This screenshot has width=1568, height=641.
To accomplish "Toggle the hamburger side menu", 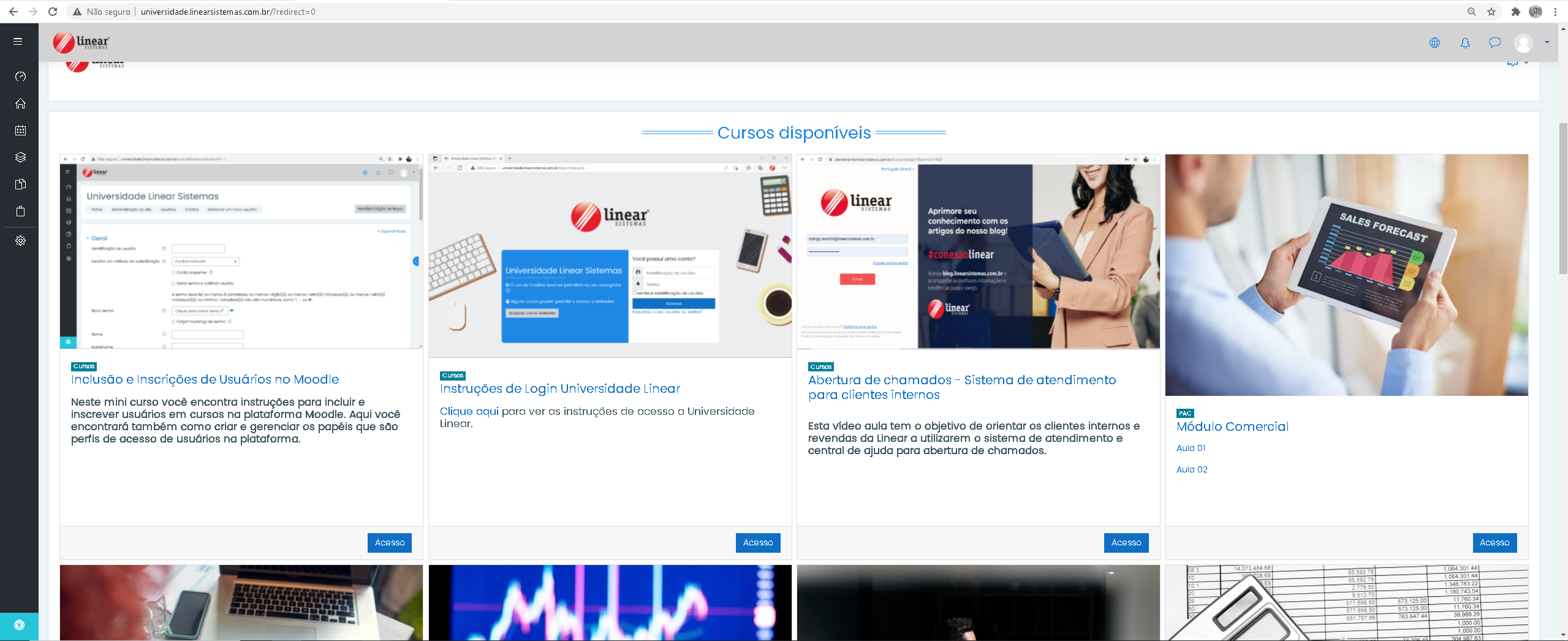I will (x=18, y=42).
